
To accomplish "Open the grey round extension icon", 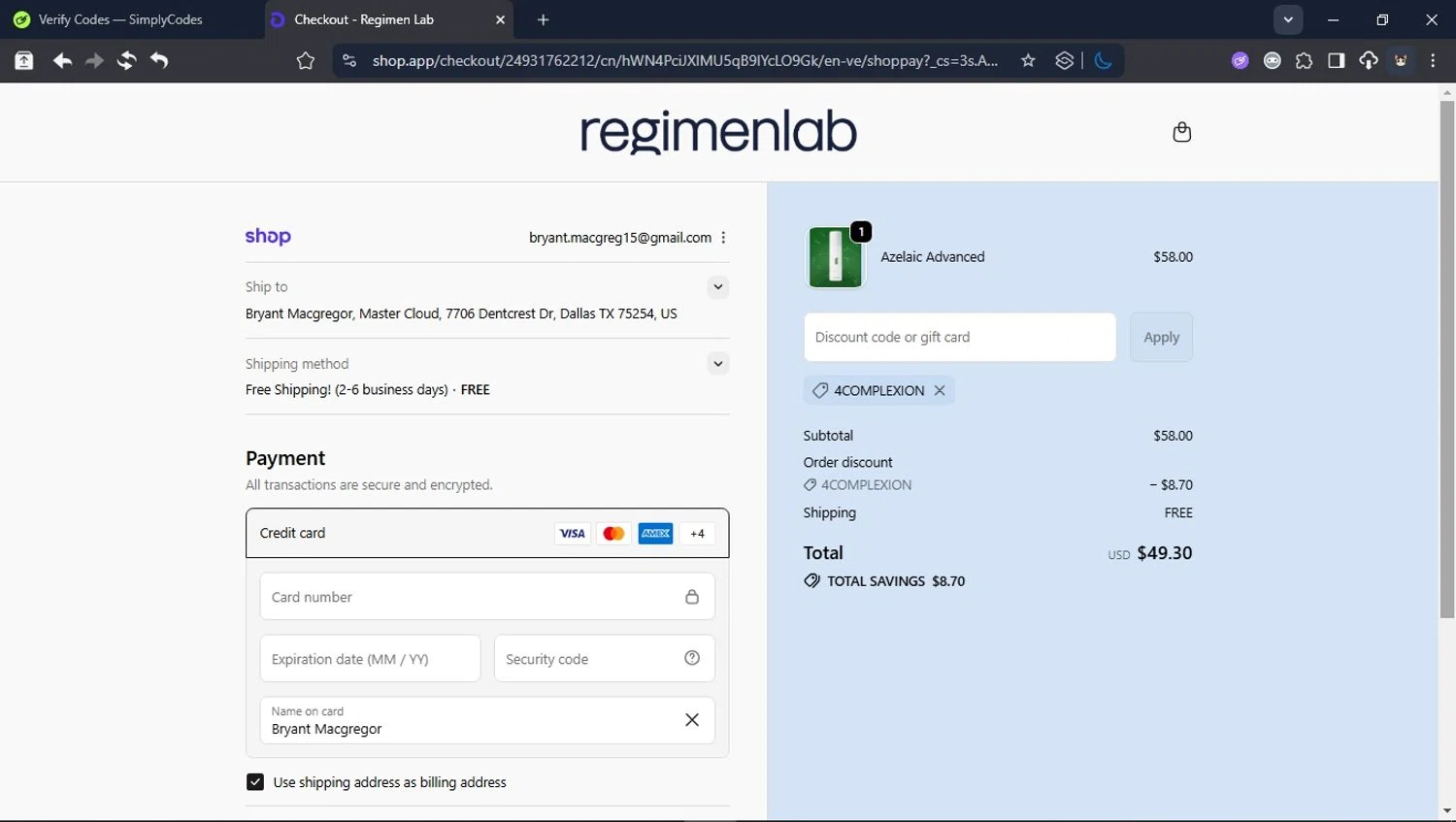I will [1272, 61].
